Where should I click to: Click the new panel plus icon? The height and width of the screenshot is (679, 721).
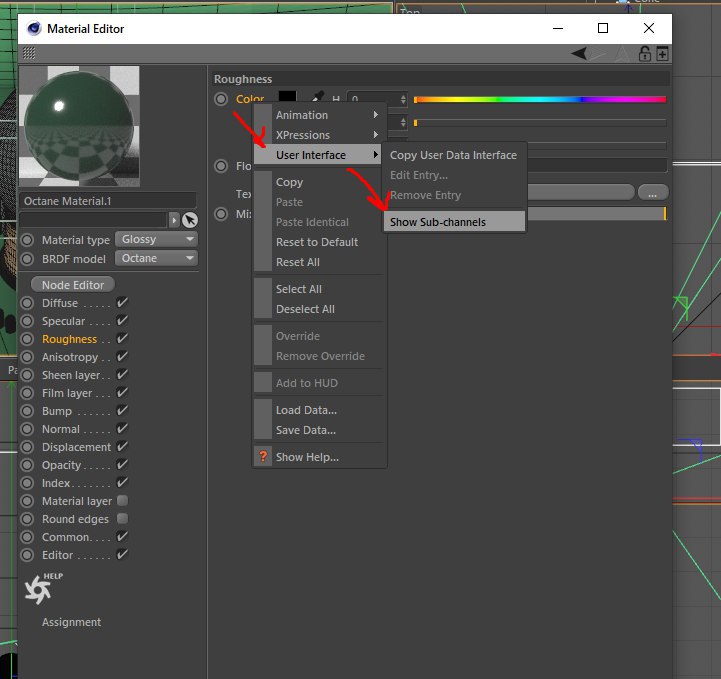coord(662,54)
